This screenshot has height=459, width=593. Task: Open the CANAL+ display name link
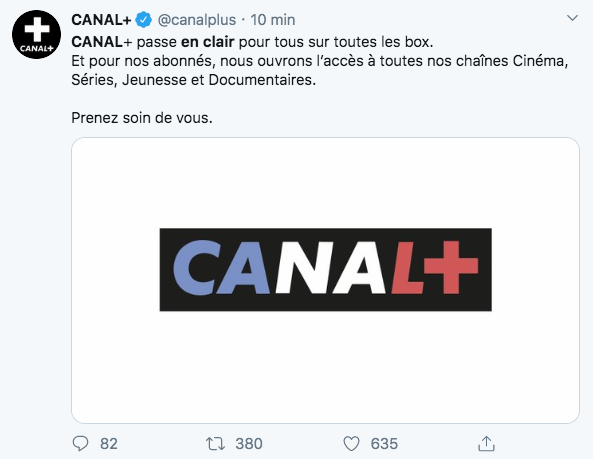(101, 20)
